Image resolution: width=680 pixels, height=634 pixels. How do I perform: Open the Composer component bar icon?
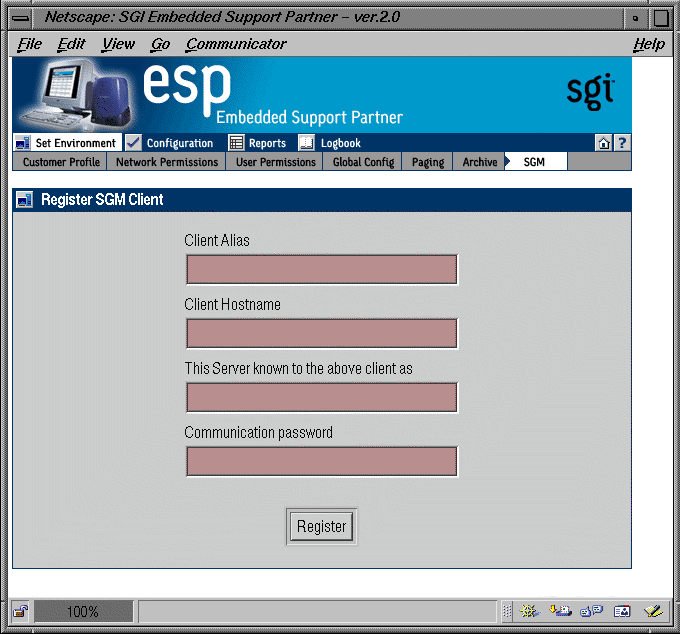pyautogui.click(x=653, y=611)
